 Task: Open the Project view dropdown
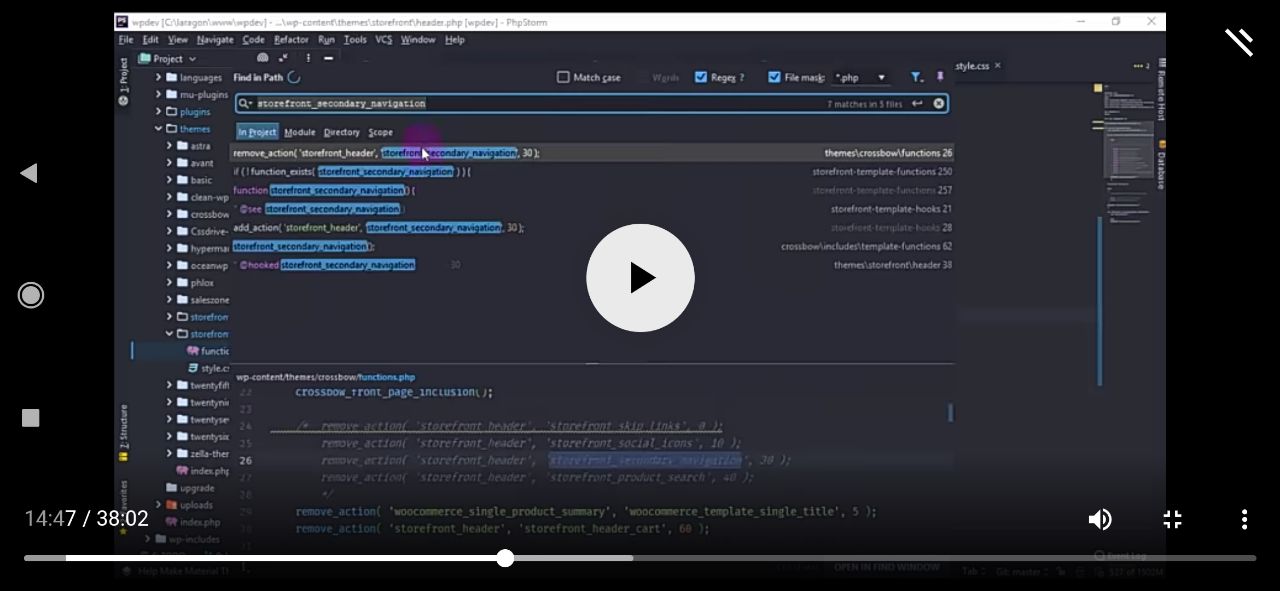[x=168, y=59]
